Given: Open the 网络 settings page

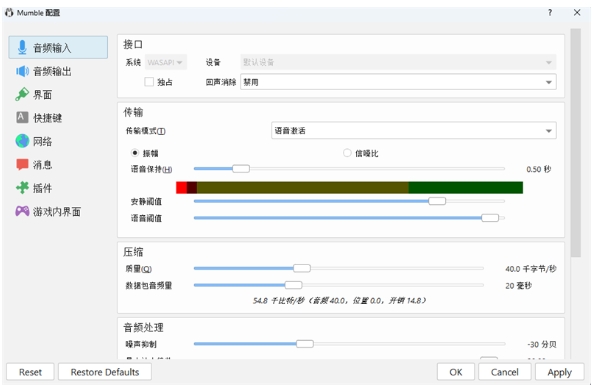Looking at the screenshot, I should 58,141.
